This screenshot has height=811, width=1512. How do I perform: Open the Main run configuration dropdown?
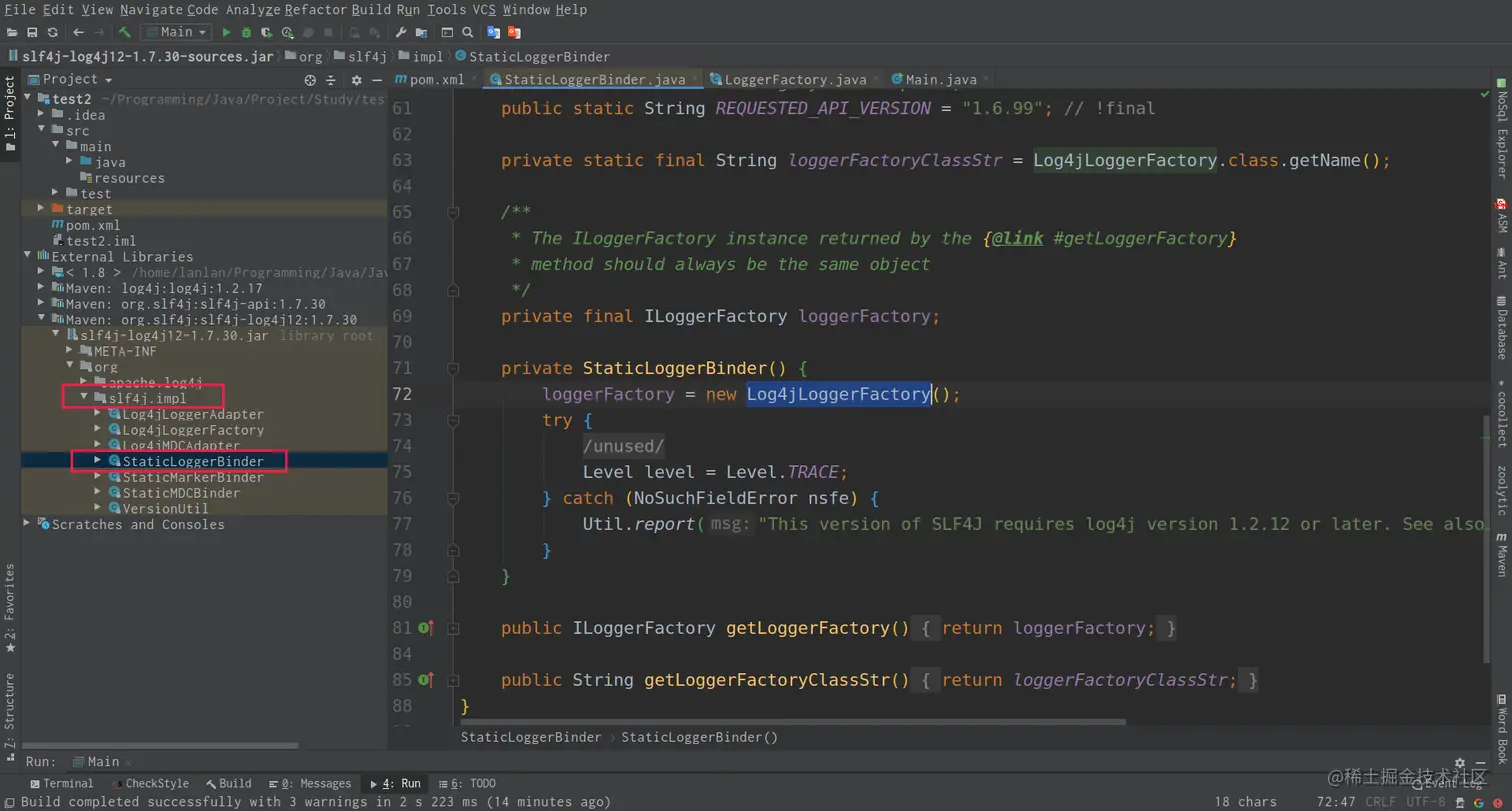pos(176,33)
